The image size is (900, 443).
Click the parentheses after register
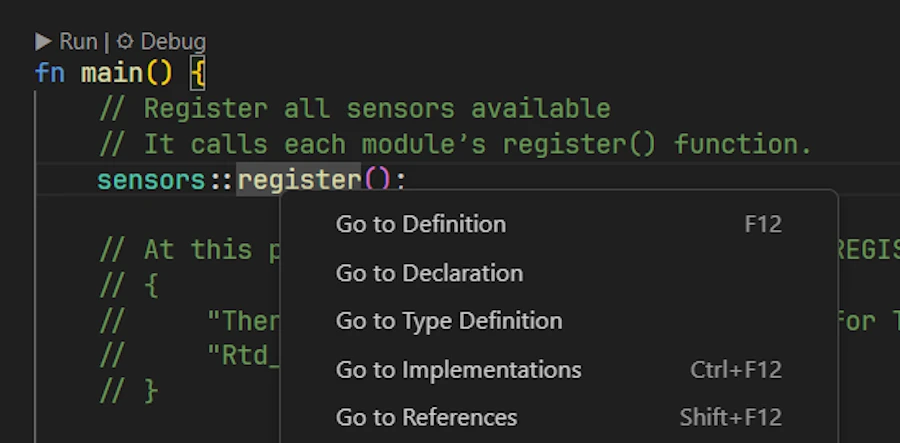[x=377, y=180]
